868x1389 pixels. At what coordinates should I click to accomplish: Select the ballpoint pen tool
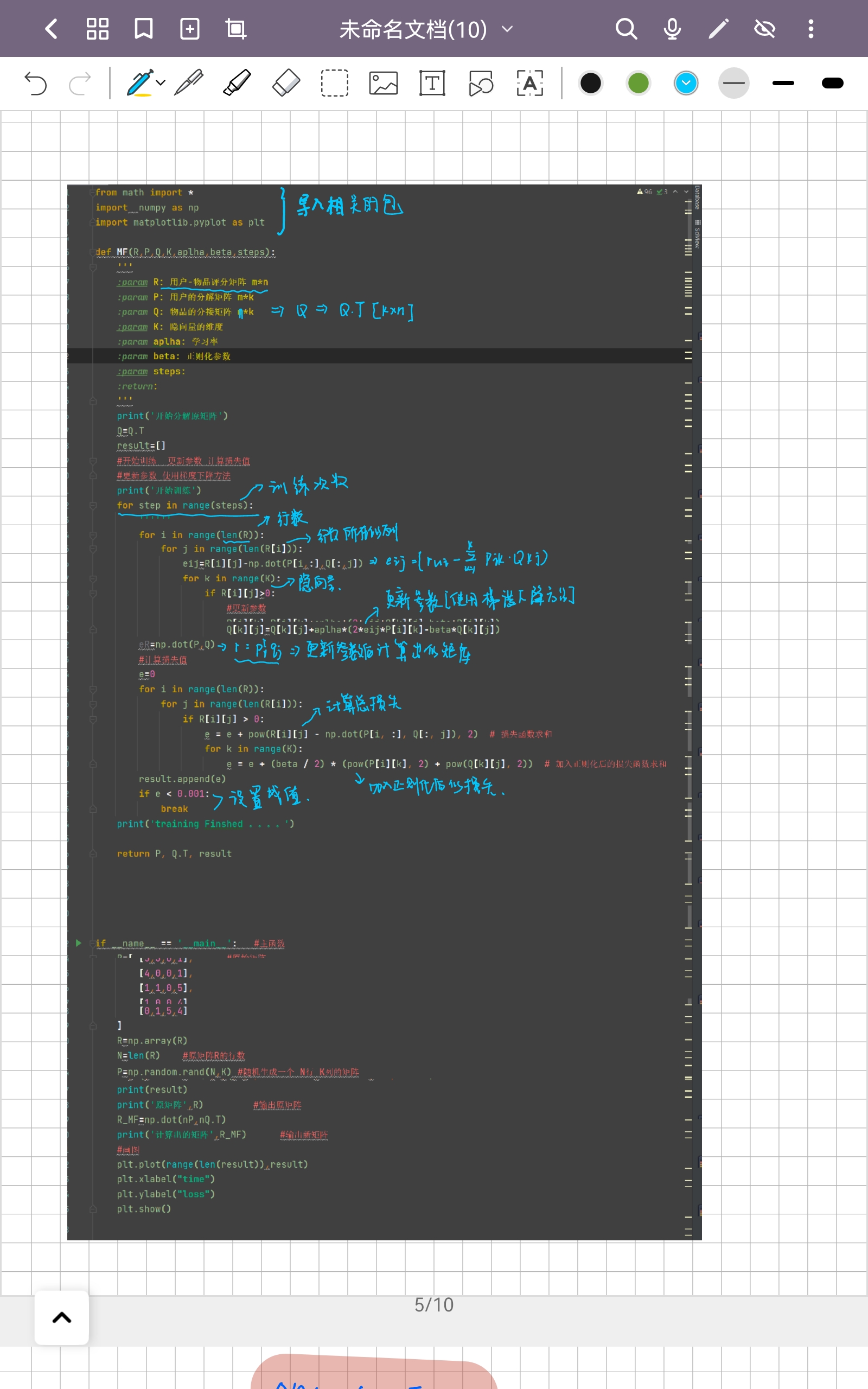(189, 82)
